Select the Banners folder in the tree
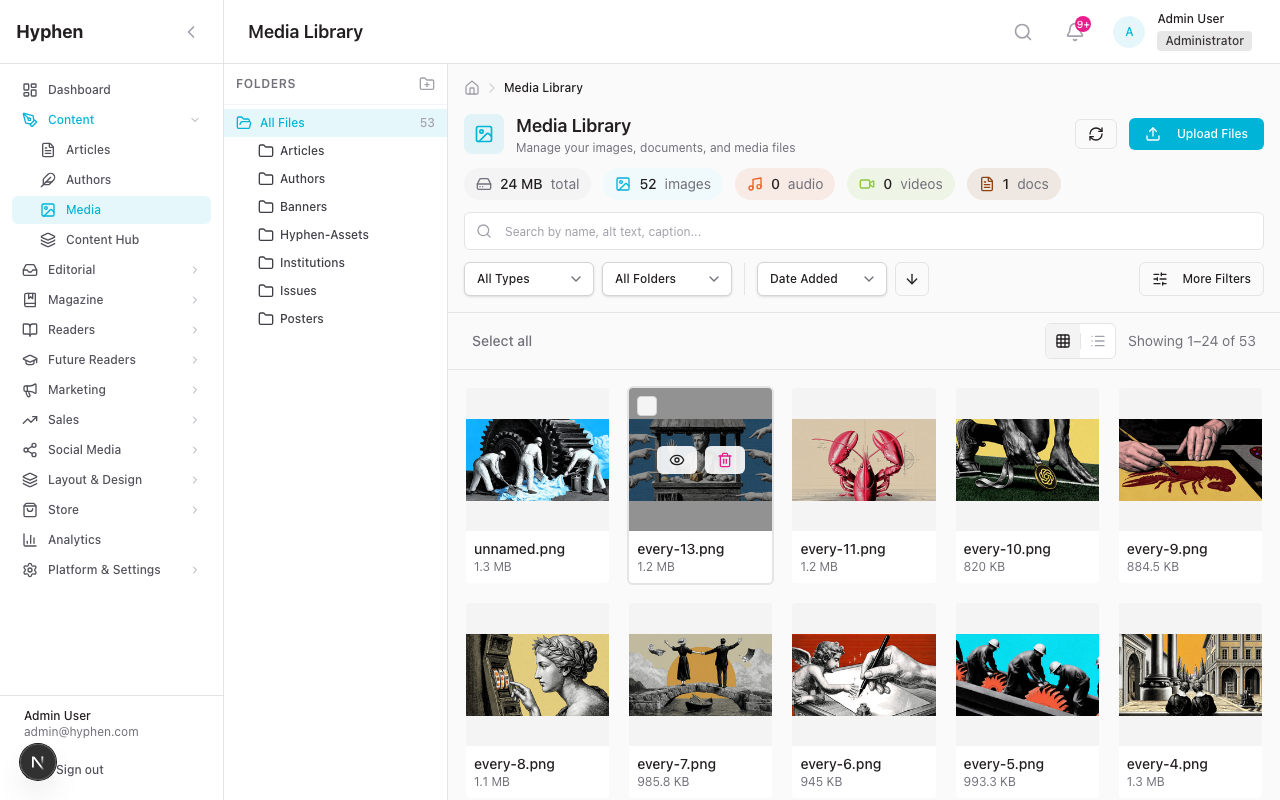The width and height of the screenshot is (1280, 800). click(303, 207)
